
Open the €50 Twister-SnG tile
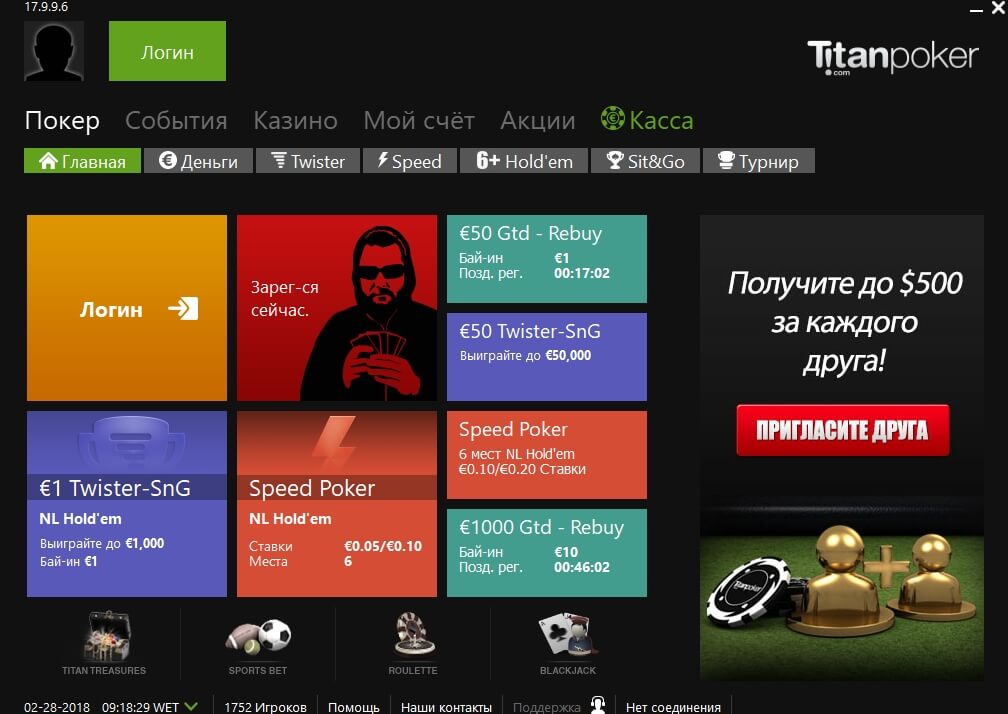[x=546, y=357]
